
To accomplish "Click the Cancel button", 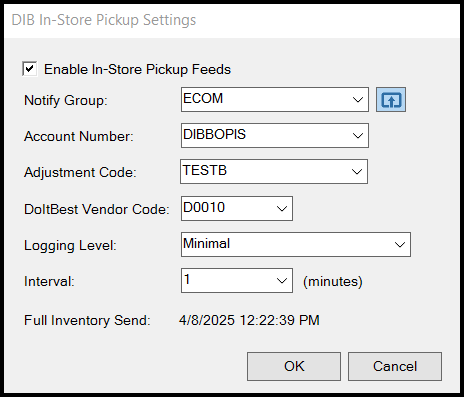I will coord(395,366).
